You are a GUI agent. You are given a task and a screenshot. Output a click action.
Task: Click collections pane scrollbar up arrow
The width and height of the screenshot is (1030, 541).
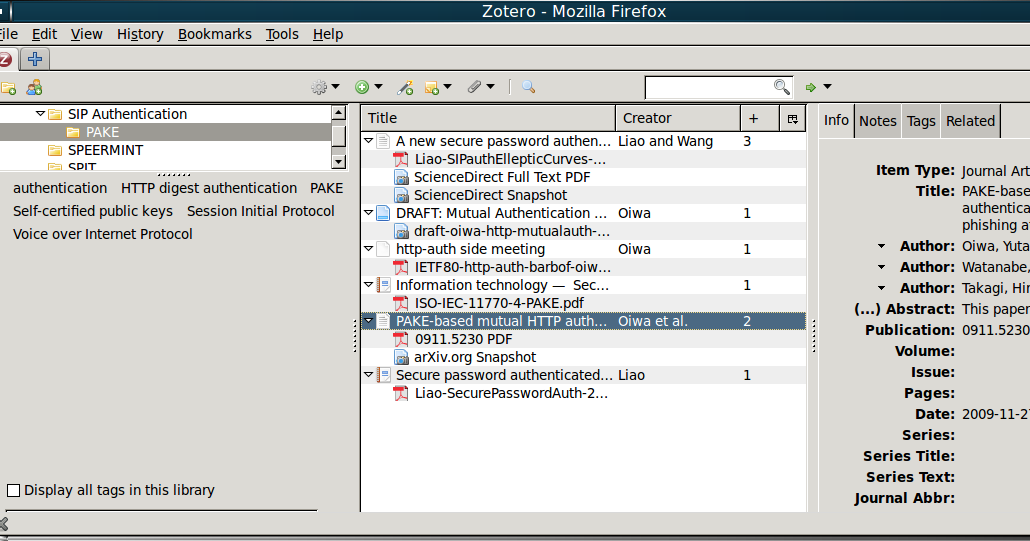click(338, 113)
